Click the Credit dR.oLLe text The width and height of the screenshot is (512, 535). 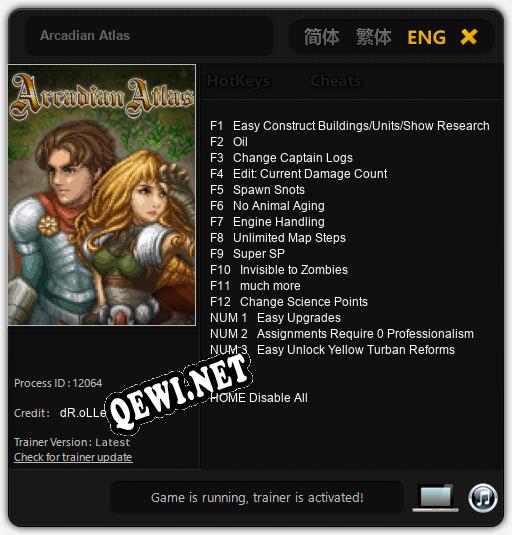pyautogui.click(x=60, y=413)
